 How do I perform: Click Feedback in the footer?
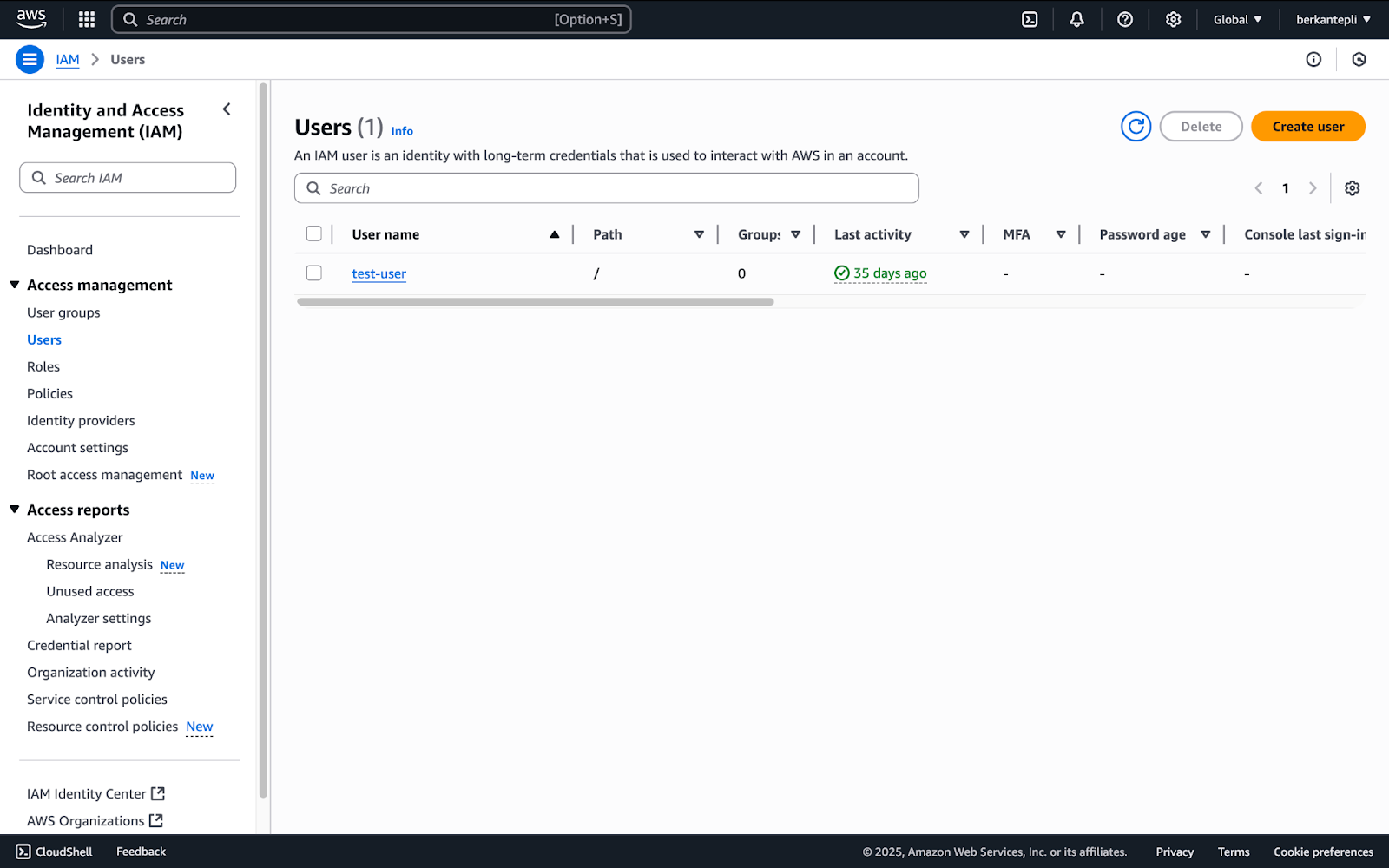[x=141, y=852]
